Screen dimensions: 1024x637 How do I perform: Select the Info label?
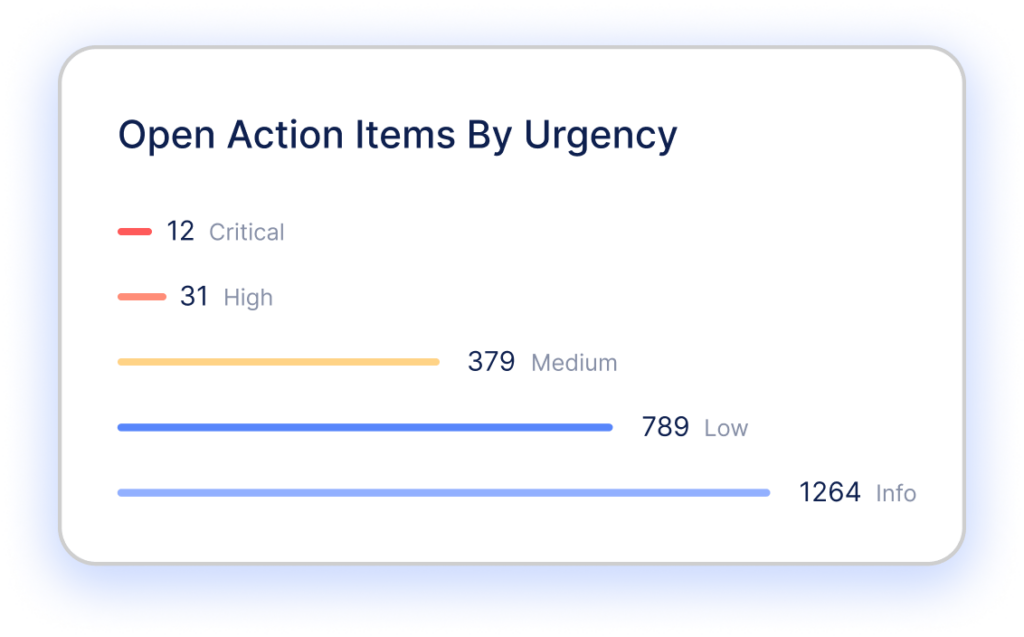pos(896,494)
